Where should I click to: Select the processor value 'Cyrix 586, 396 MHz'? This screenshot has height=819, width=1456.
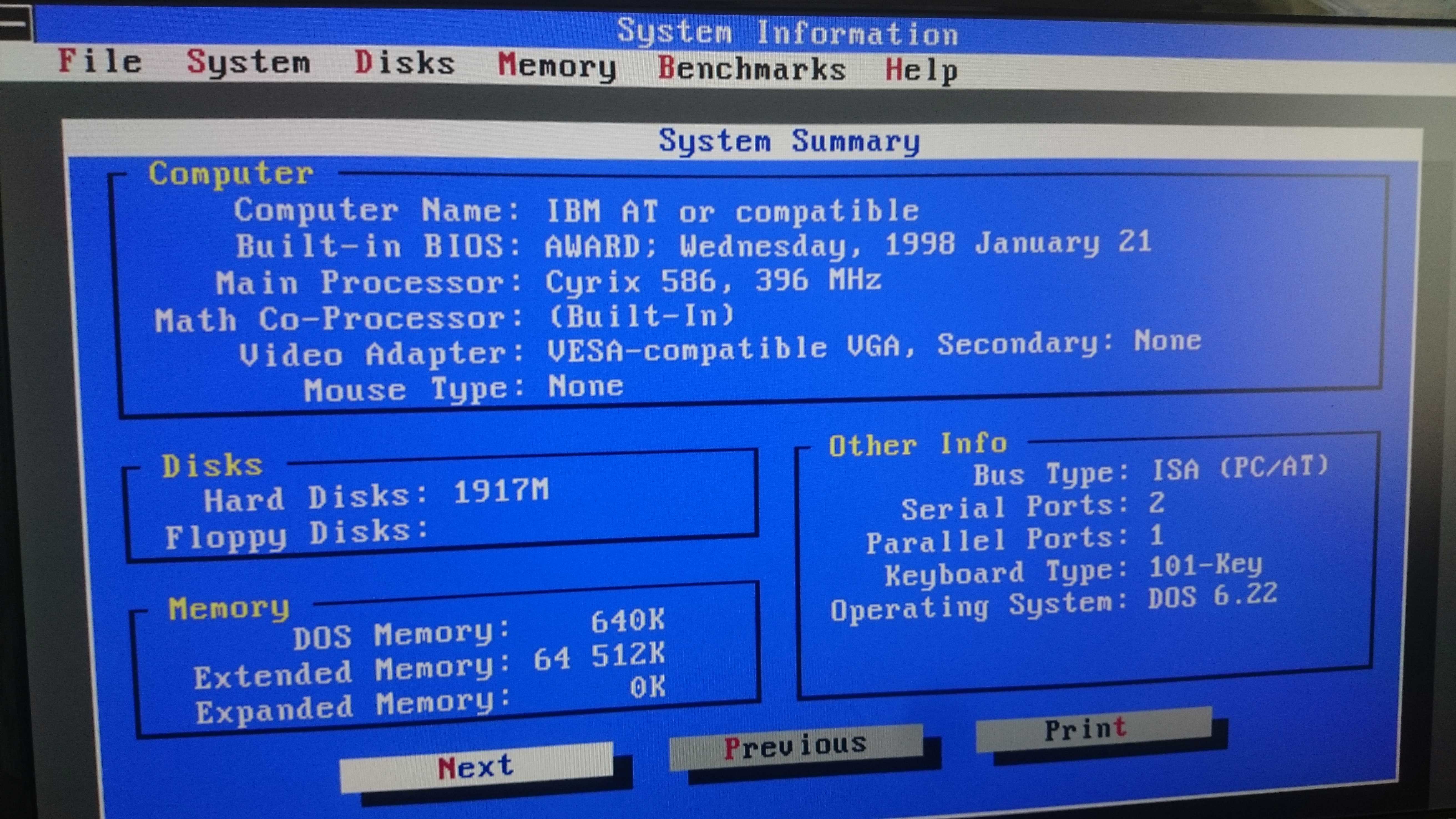[x=713, y=281]
